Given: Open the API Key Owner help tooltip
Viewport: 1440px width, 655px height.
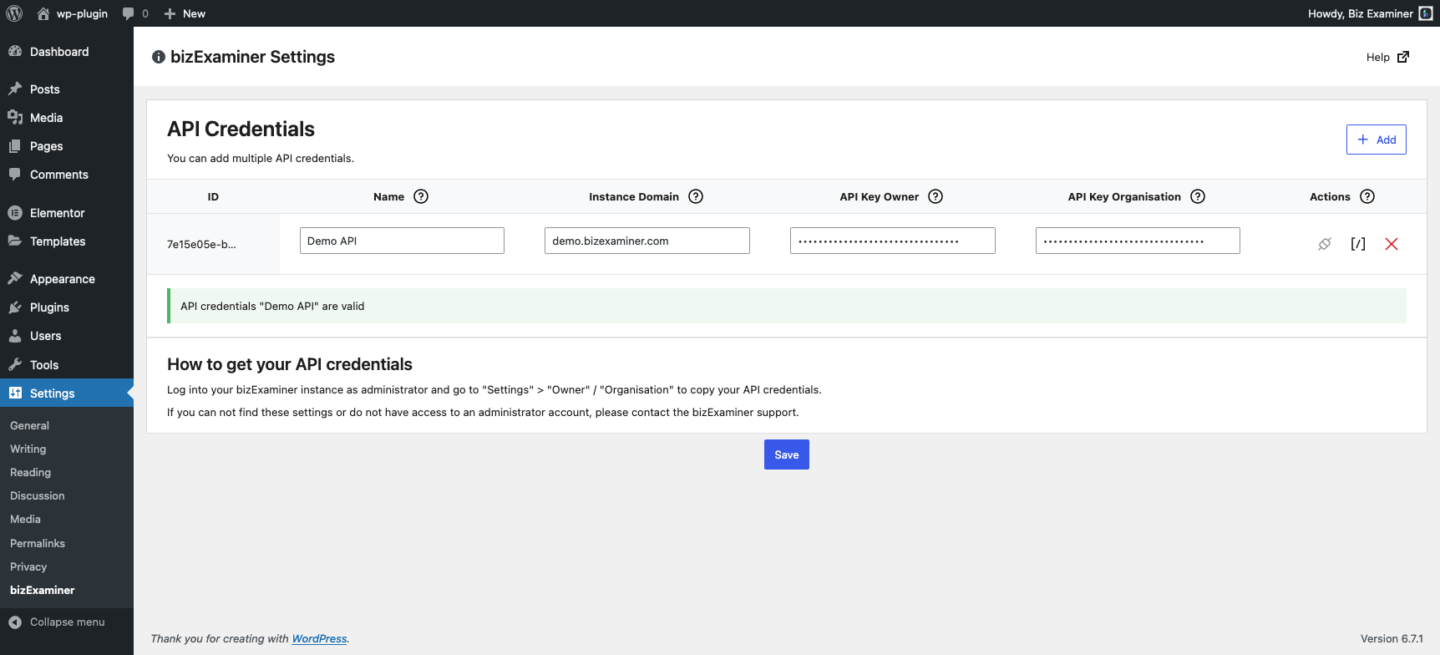Looking at the screenshot, I should (x=935, y=196).
